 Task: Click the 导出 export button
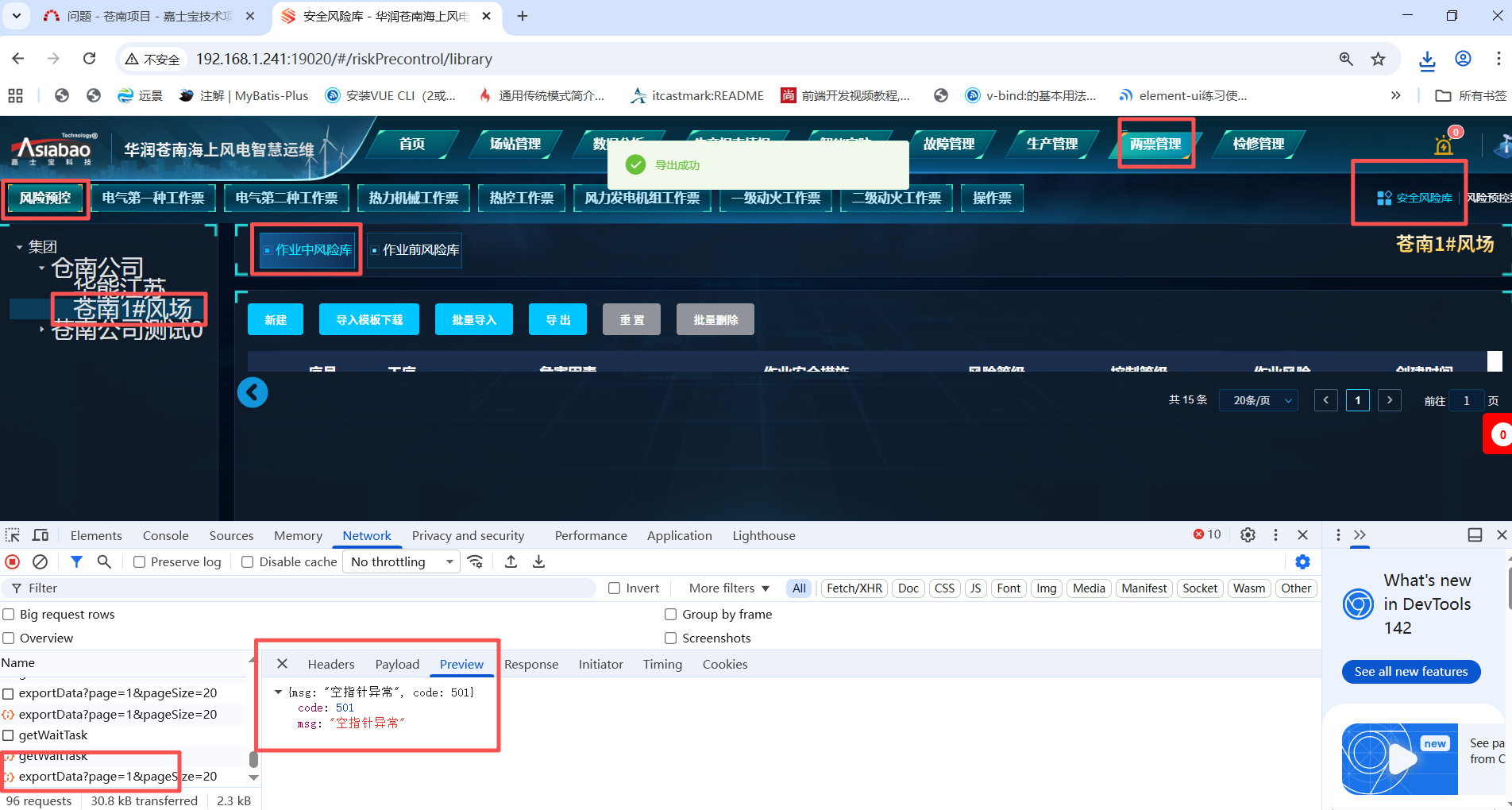pos(557,320)
